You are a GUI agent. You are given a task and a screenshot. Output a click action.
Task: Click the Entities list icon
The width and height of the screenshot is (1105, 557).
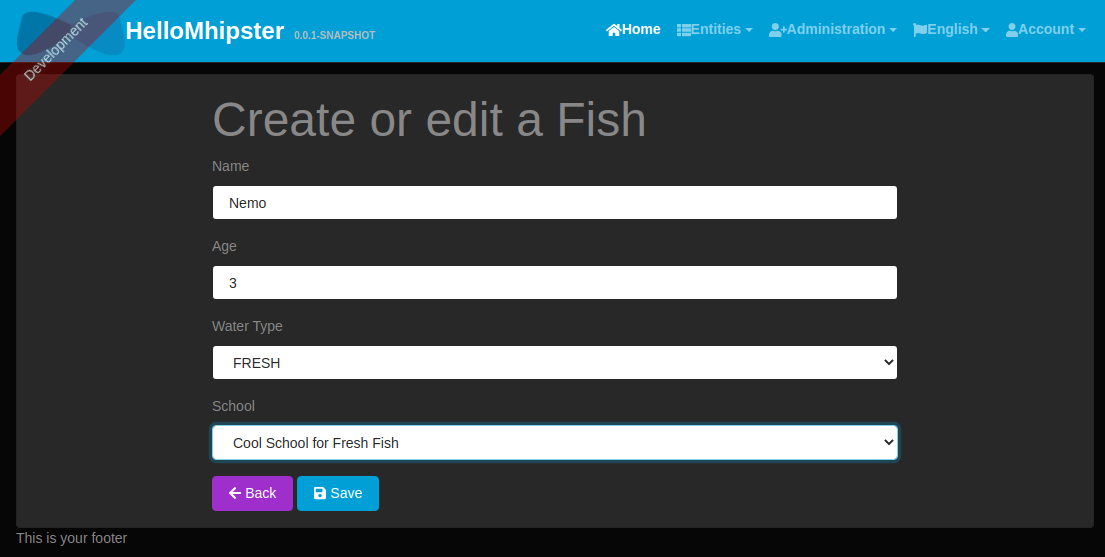point(684,30)
